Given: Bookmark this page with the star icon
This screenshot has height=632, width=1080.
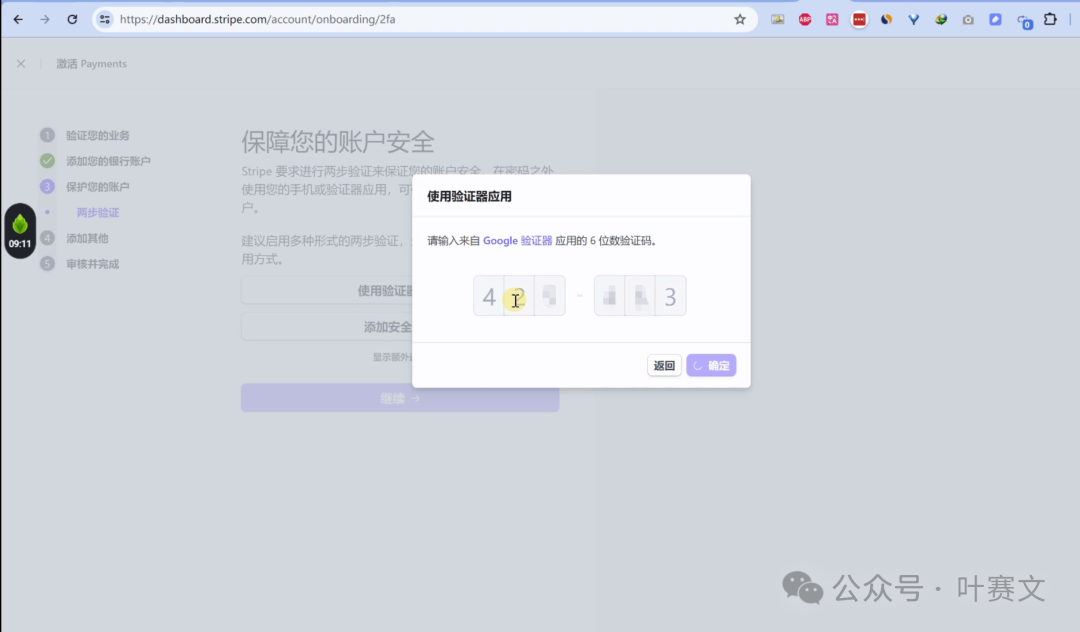Looking at the screenshot, I should click(x=740, y=19).
